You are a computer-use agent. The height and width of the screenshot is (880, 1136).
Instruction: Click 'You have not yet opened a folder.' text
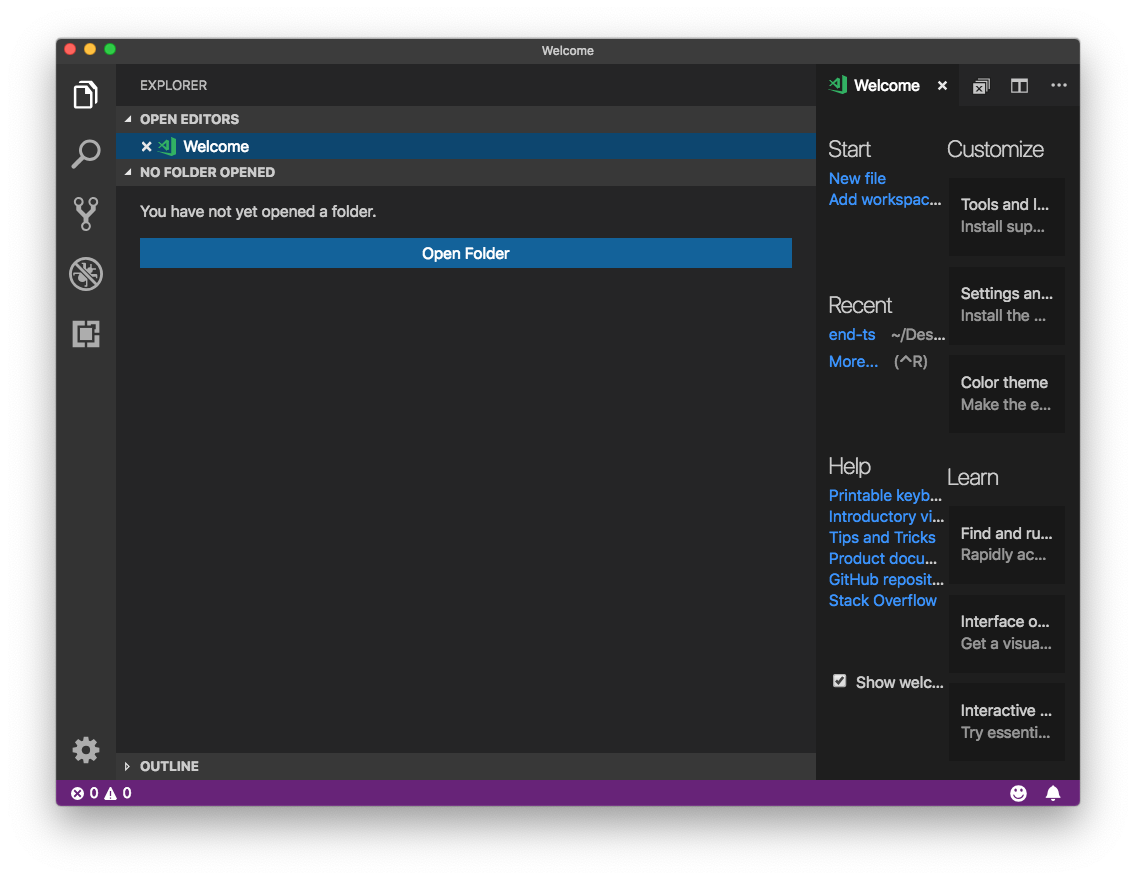[x=258, y=211]
